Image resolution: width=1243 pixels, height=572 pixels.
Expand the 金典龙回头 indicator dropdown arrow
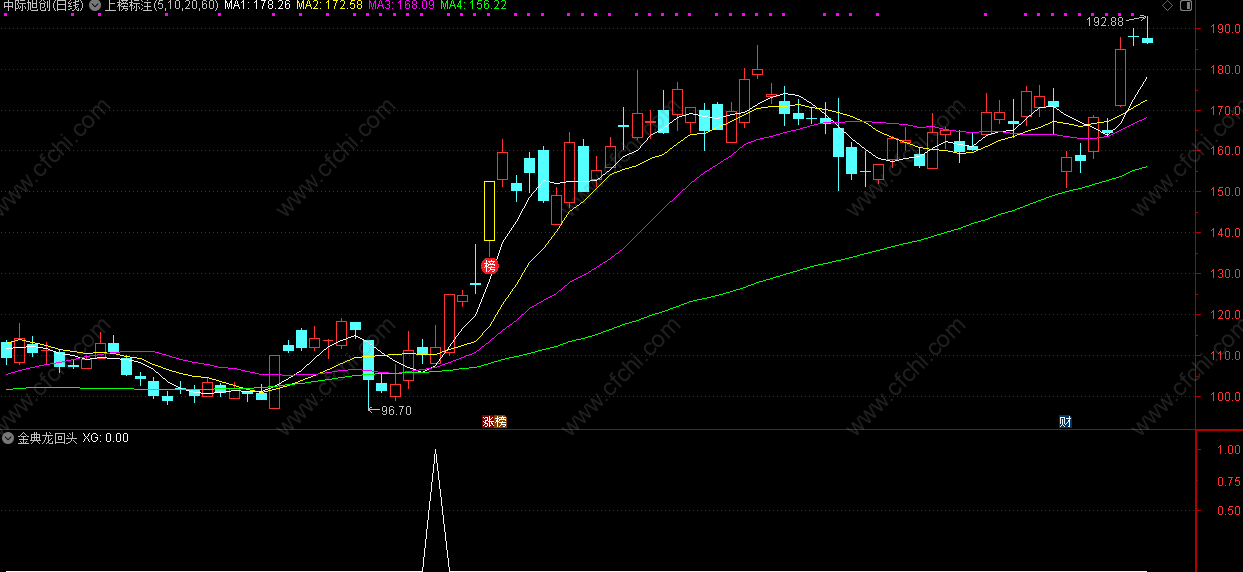tap(9, 438)
